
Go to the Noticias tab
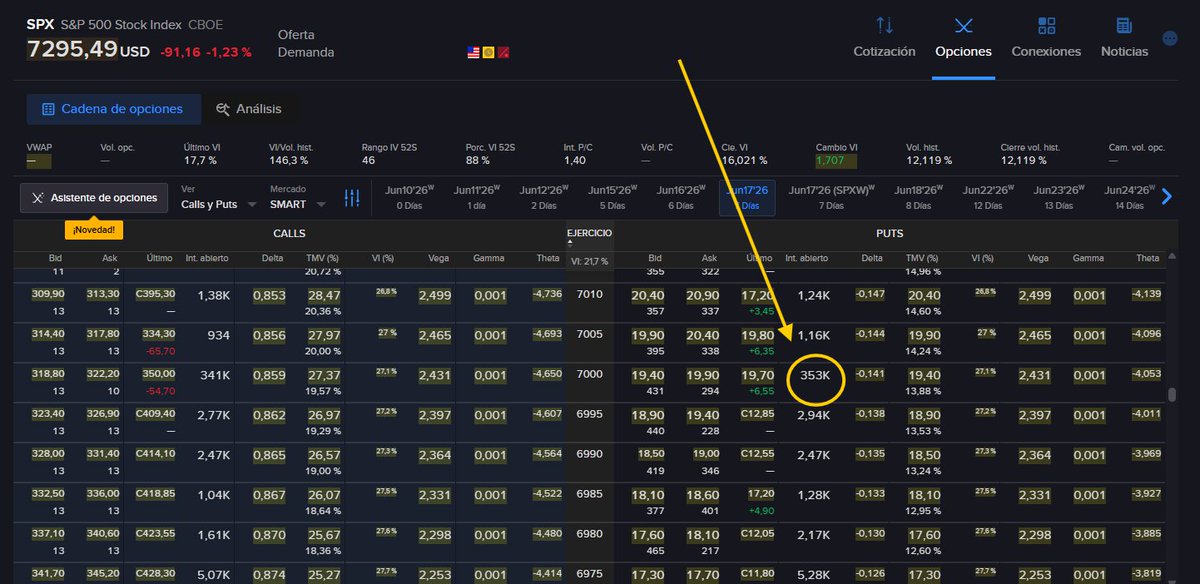[x=1124, y=37]
